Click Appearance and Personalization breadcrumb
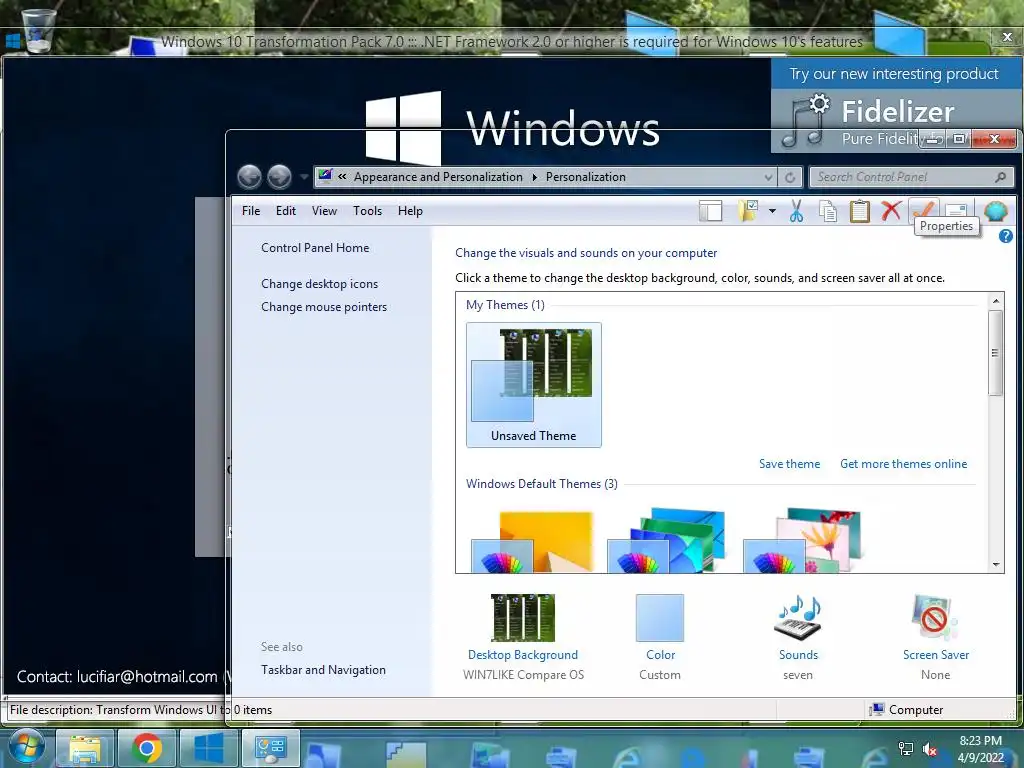The height and width of the screenshot is (768, 1024). (x=438, y=177)
